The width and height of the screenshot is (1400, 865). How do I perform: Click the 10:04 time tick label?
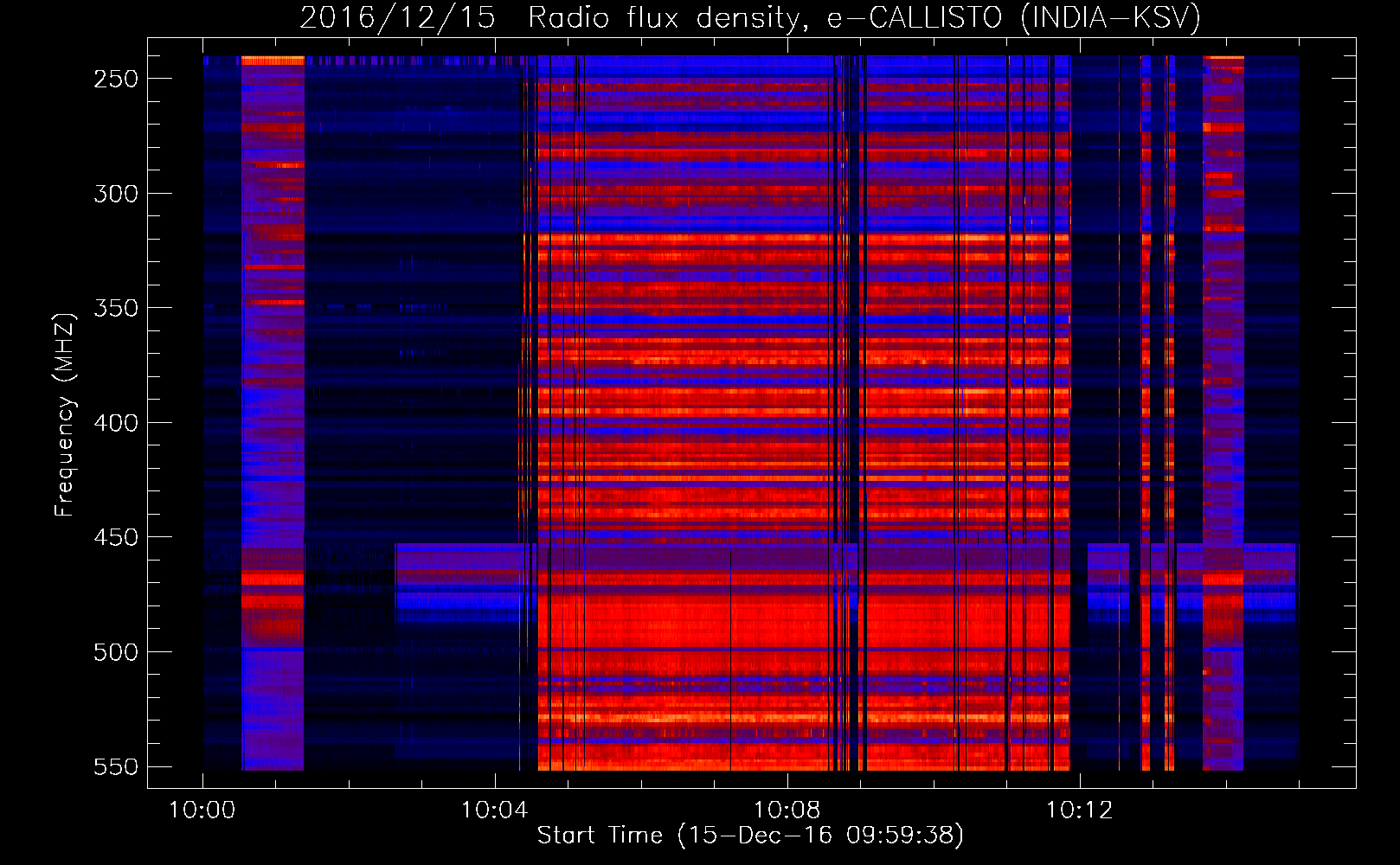(x=495, y=811)
